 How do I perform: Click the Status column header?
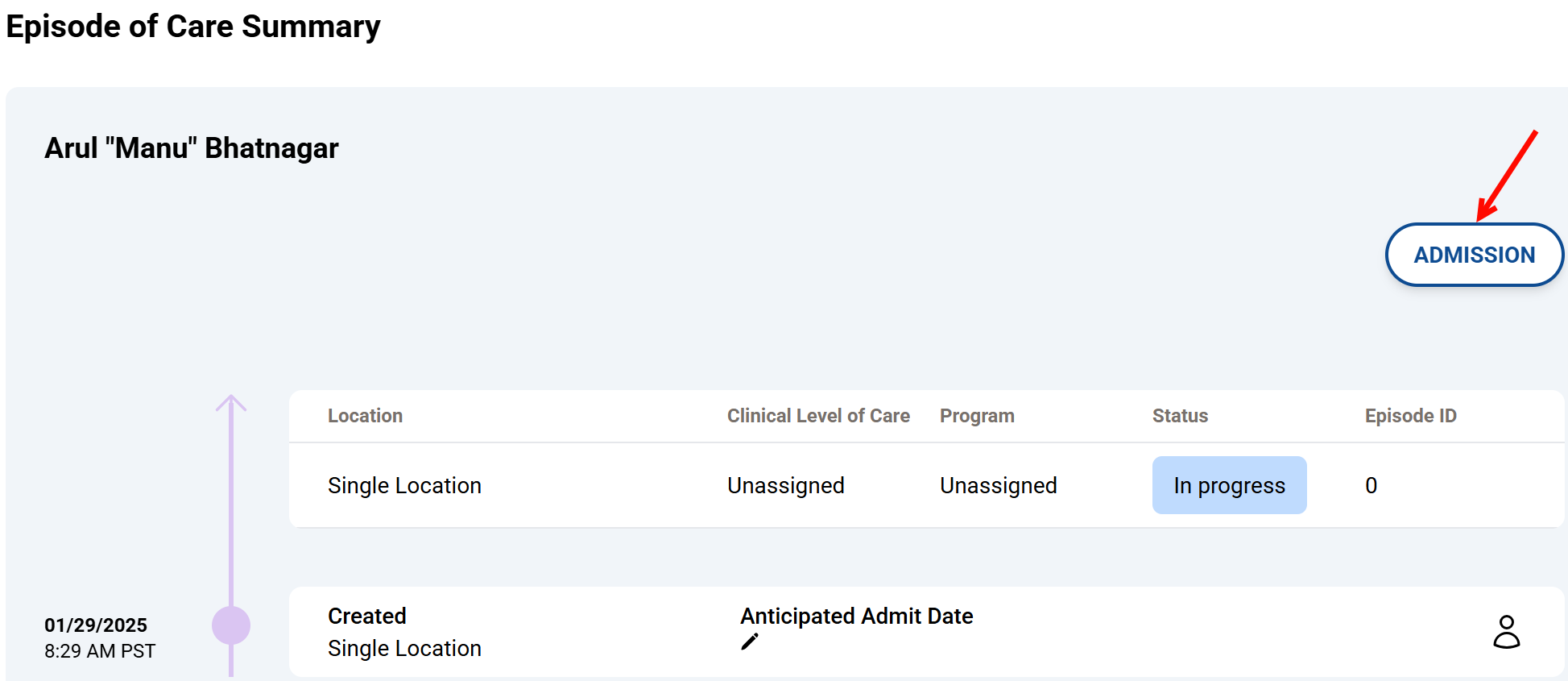[1180, 416]
